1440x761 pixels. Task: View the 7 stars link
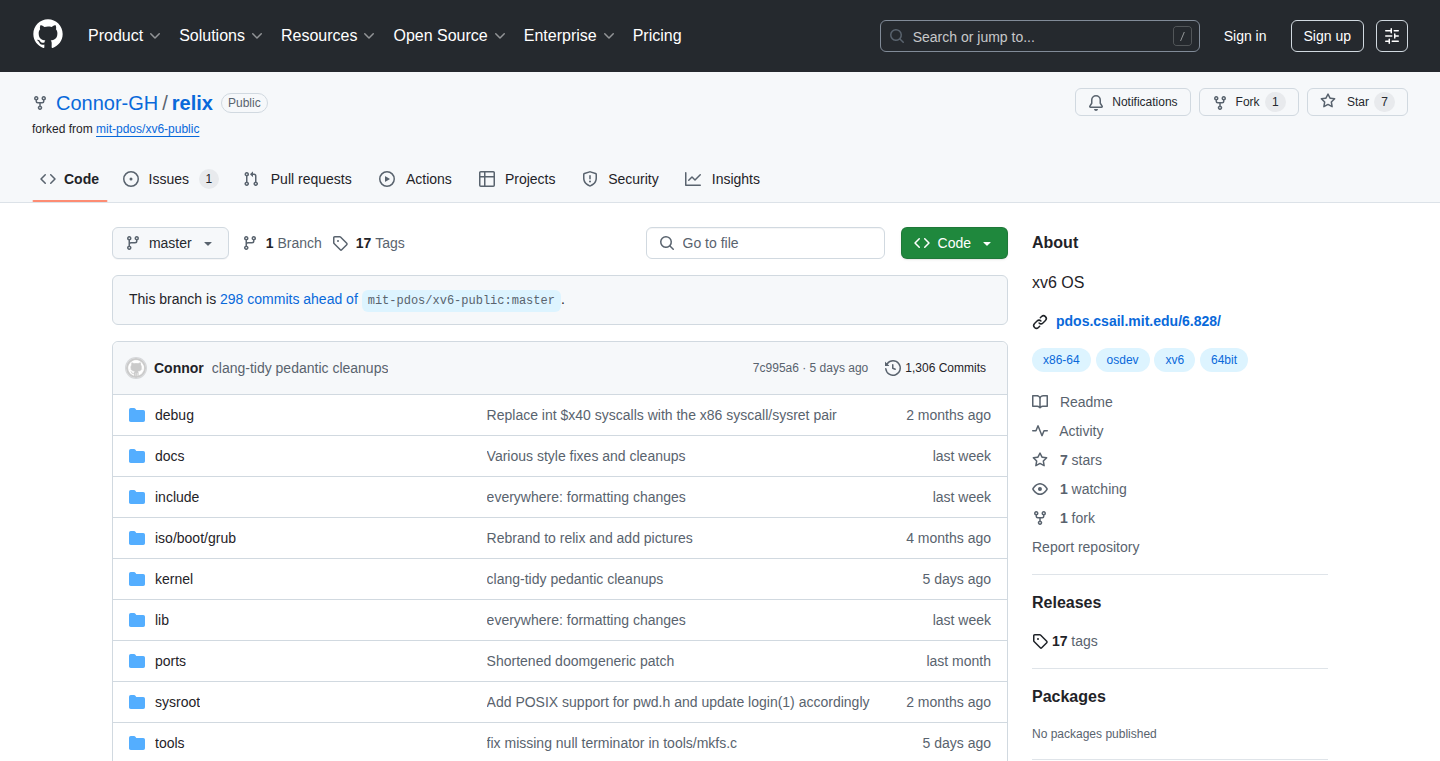tap(1068, 460)
